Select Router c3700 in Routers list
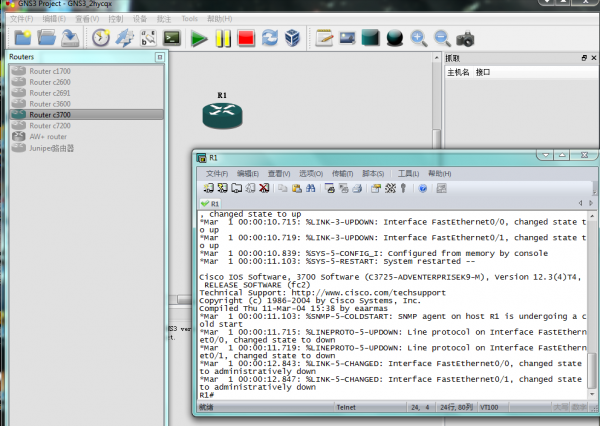Viewport: 600px width, 426px height. tap(87, 114)
